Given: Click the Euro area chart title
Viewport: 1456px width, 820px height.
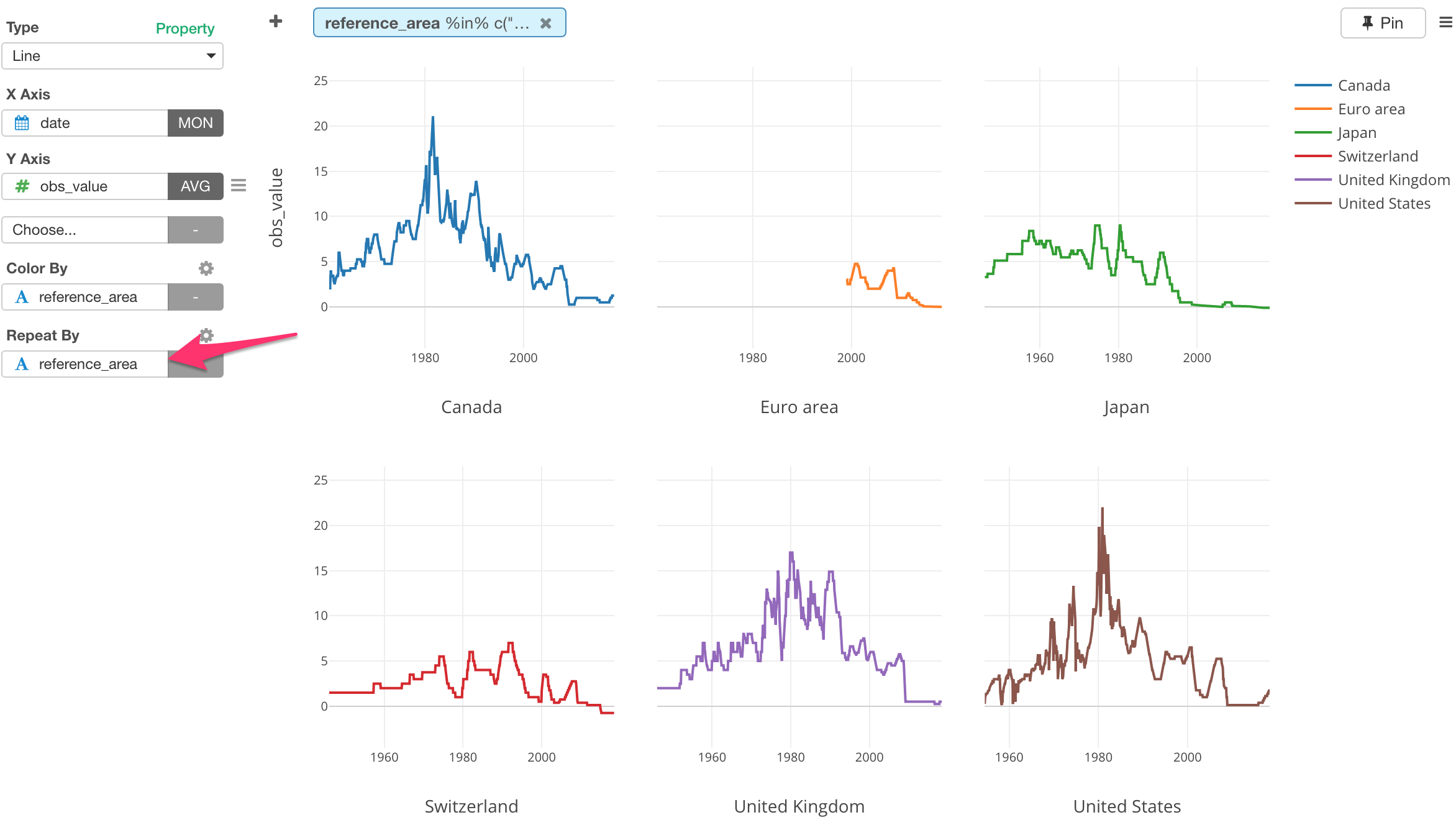Looking at the screenshot, I should click(799, 407).
